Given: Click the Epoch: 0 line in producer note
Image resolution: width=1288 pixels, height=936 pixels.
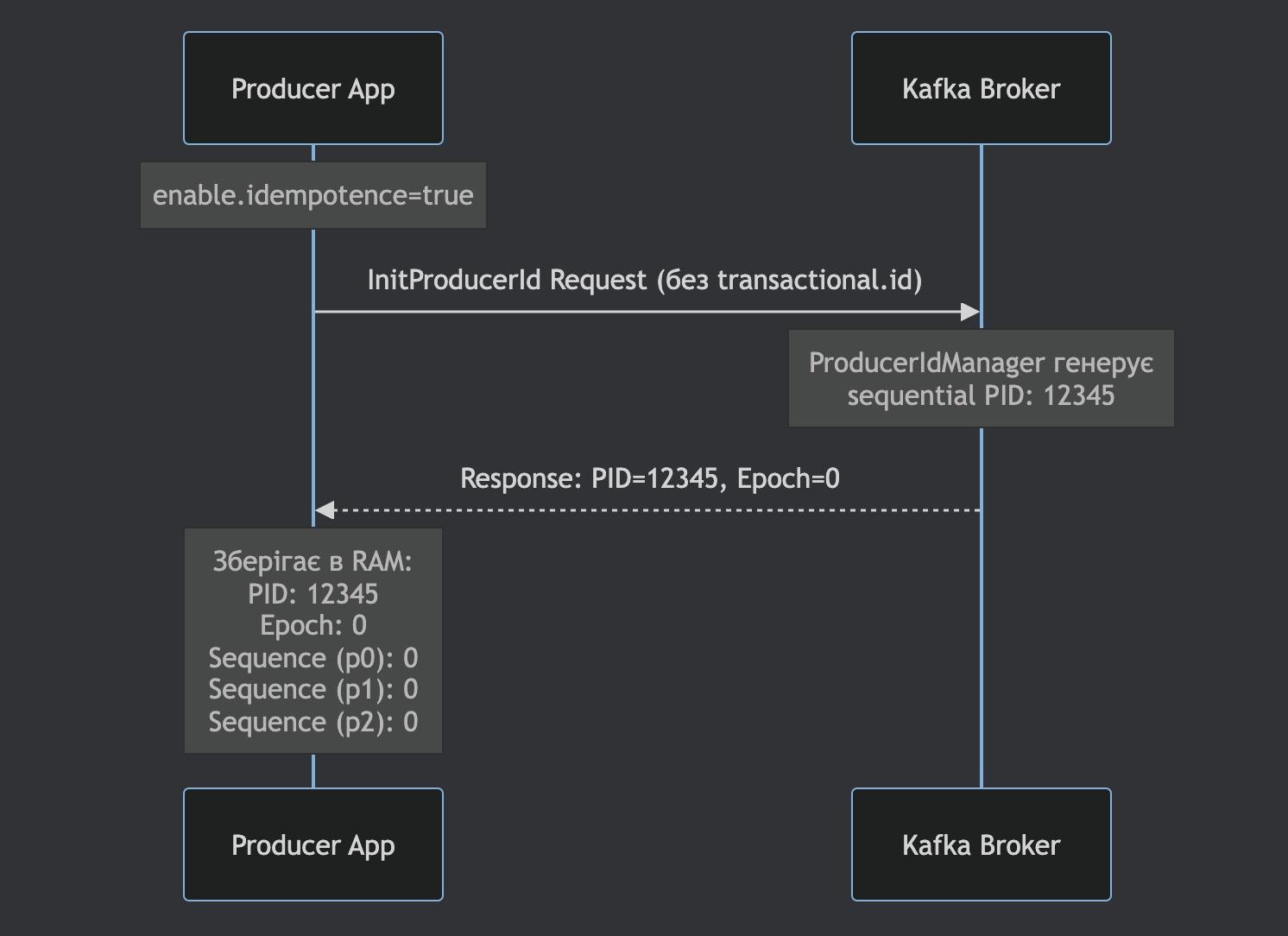Looking at the screenshot, I should [x=313, y=625].
